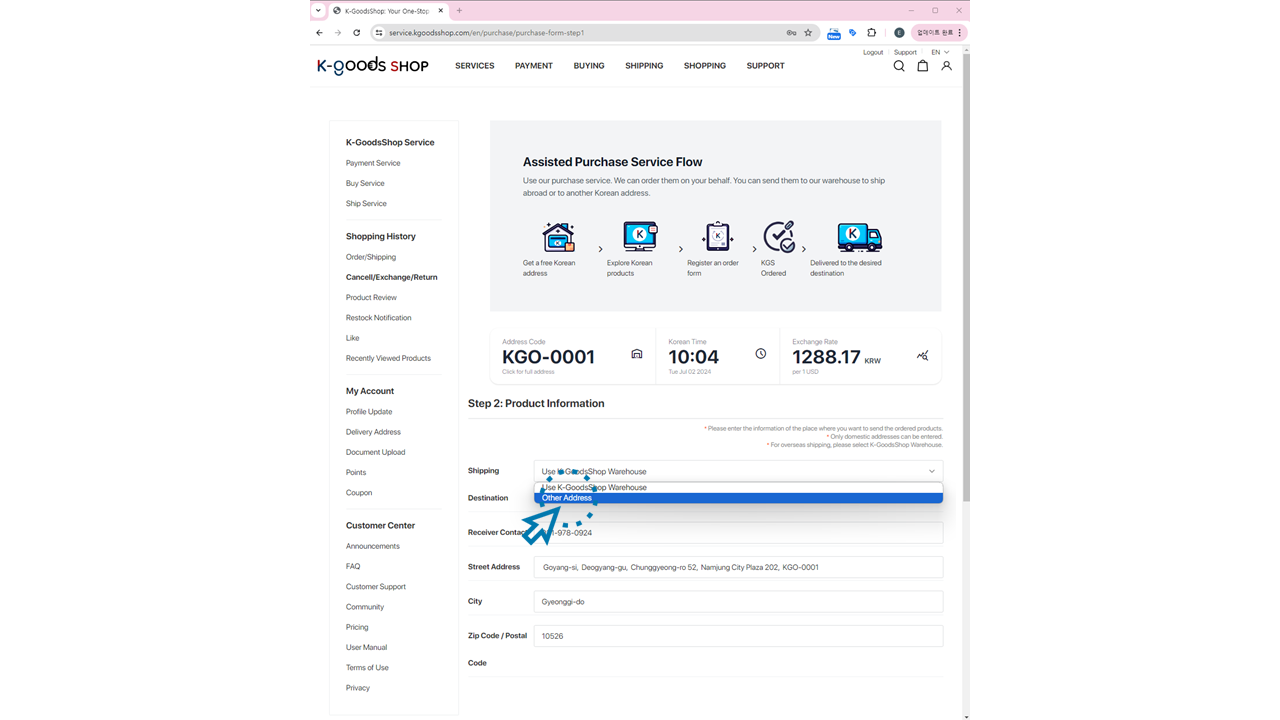Click the page's vertical scrollbar
The image size is (1280, 720).
964,300
